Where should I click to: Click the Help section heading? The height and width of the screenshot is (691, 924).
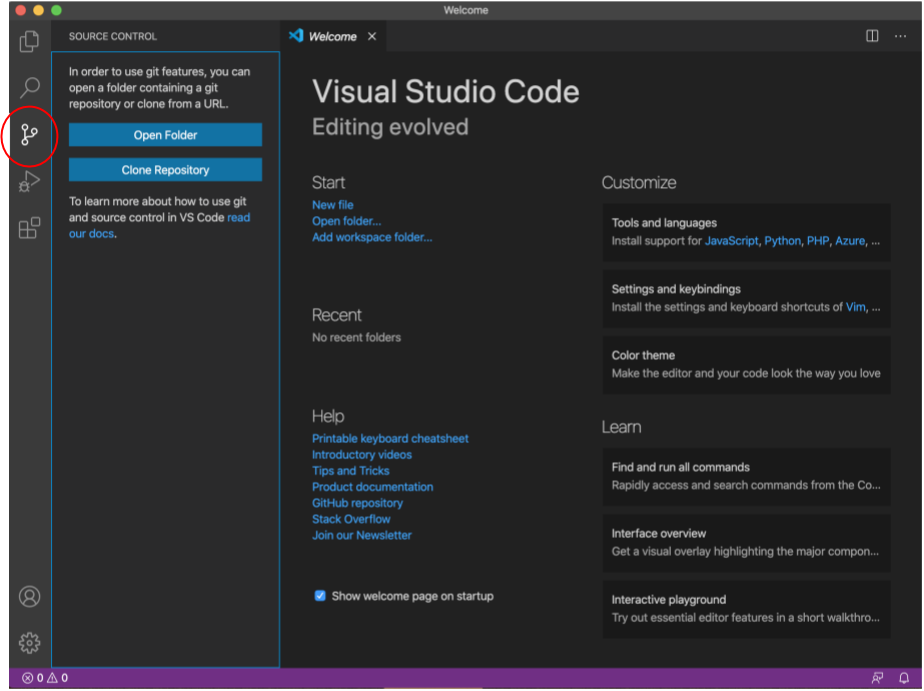[x=328, y=416]
